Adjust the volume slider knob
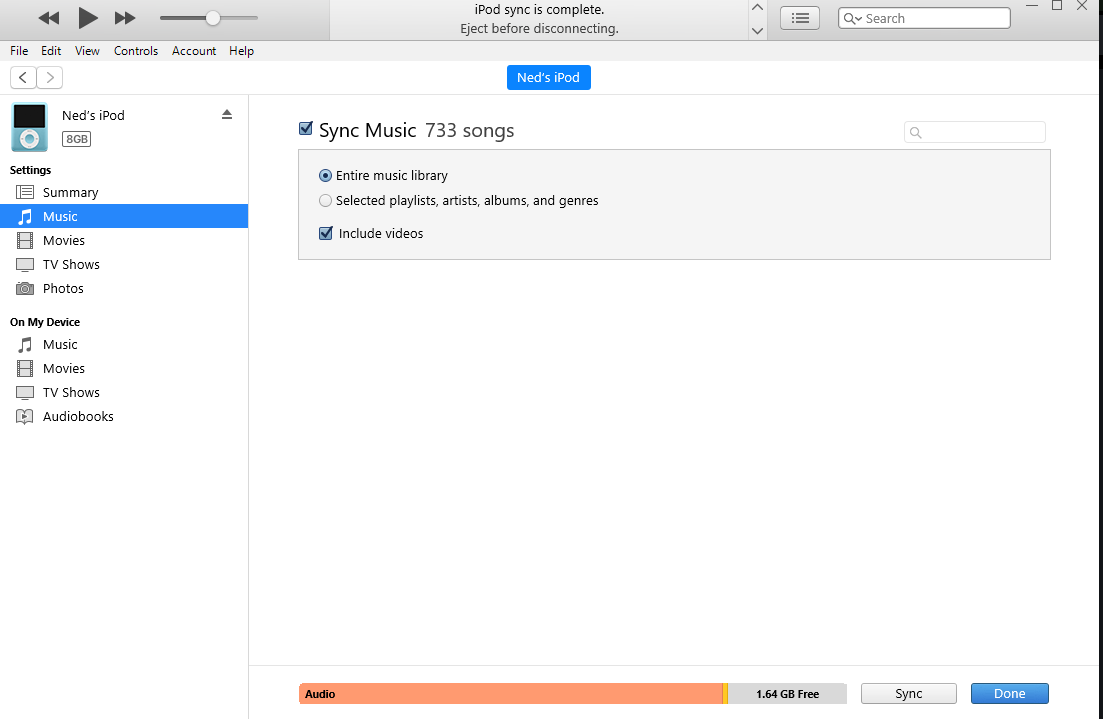This screenshot has width=1103, height=719. [212, 18]
